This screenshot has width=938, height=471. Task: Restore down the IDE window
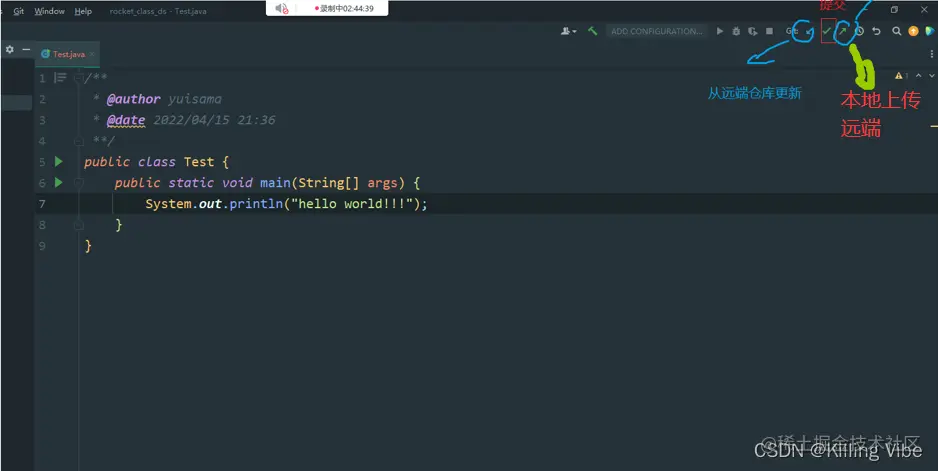click(x=894, y=10)
